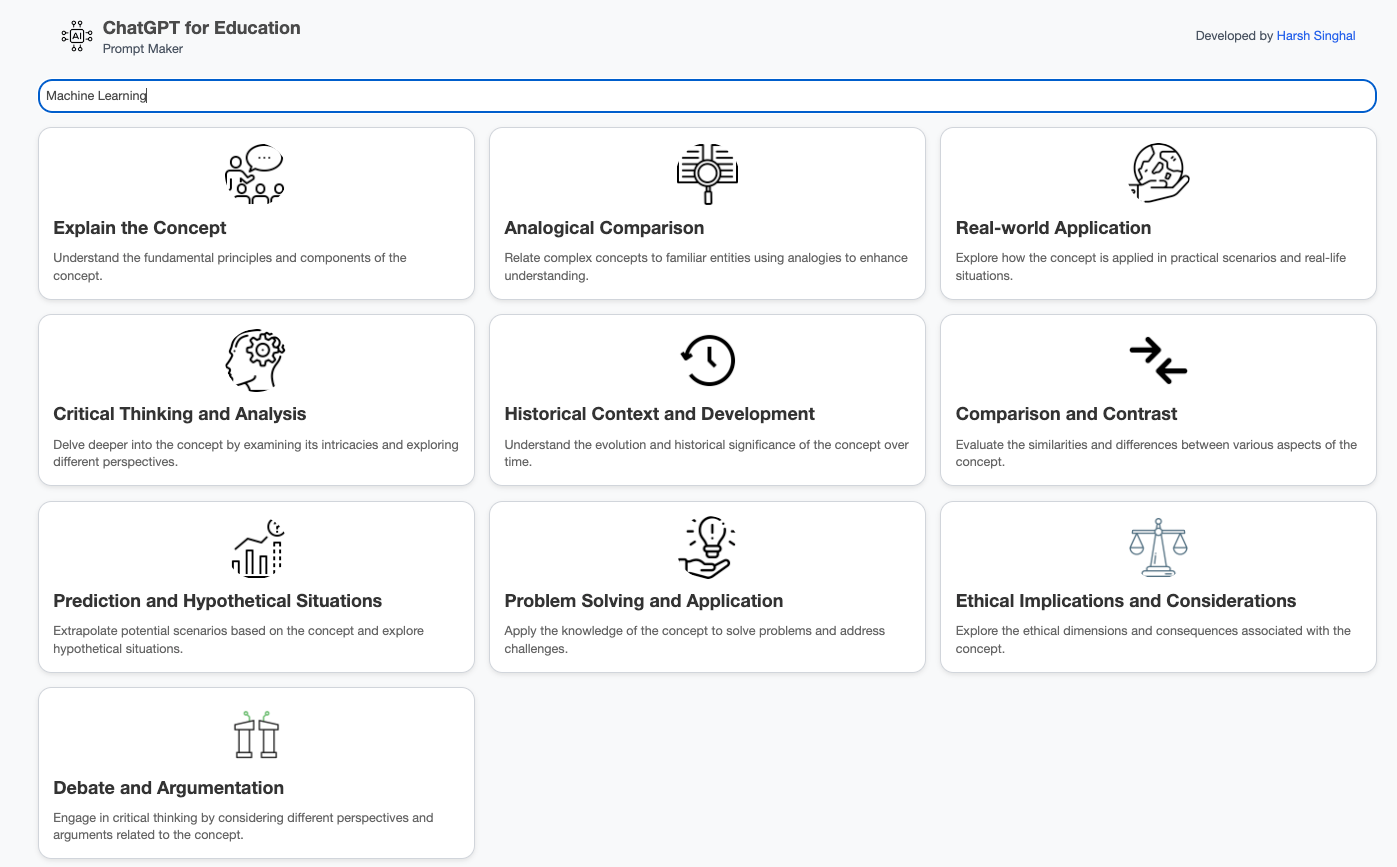Viewport: 1397px width, 867px height.
Task: Click description 'Evaluate the similarities and differences'
Action: [x=1157, y=453]
